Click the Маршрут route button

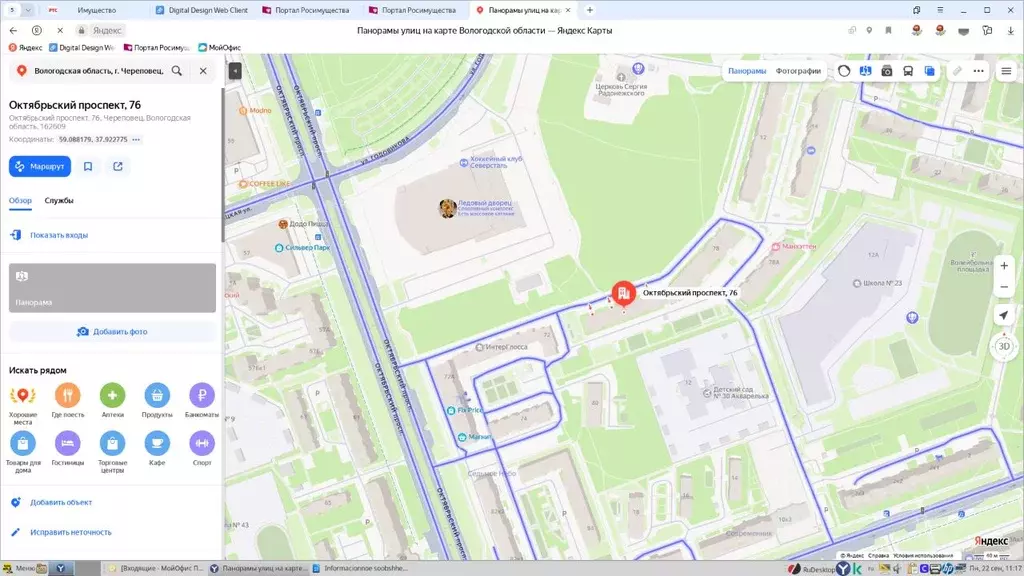coord(40,166)
